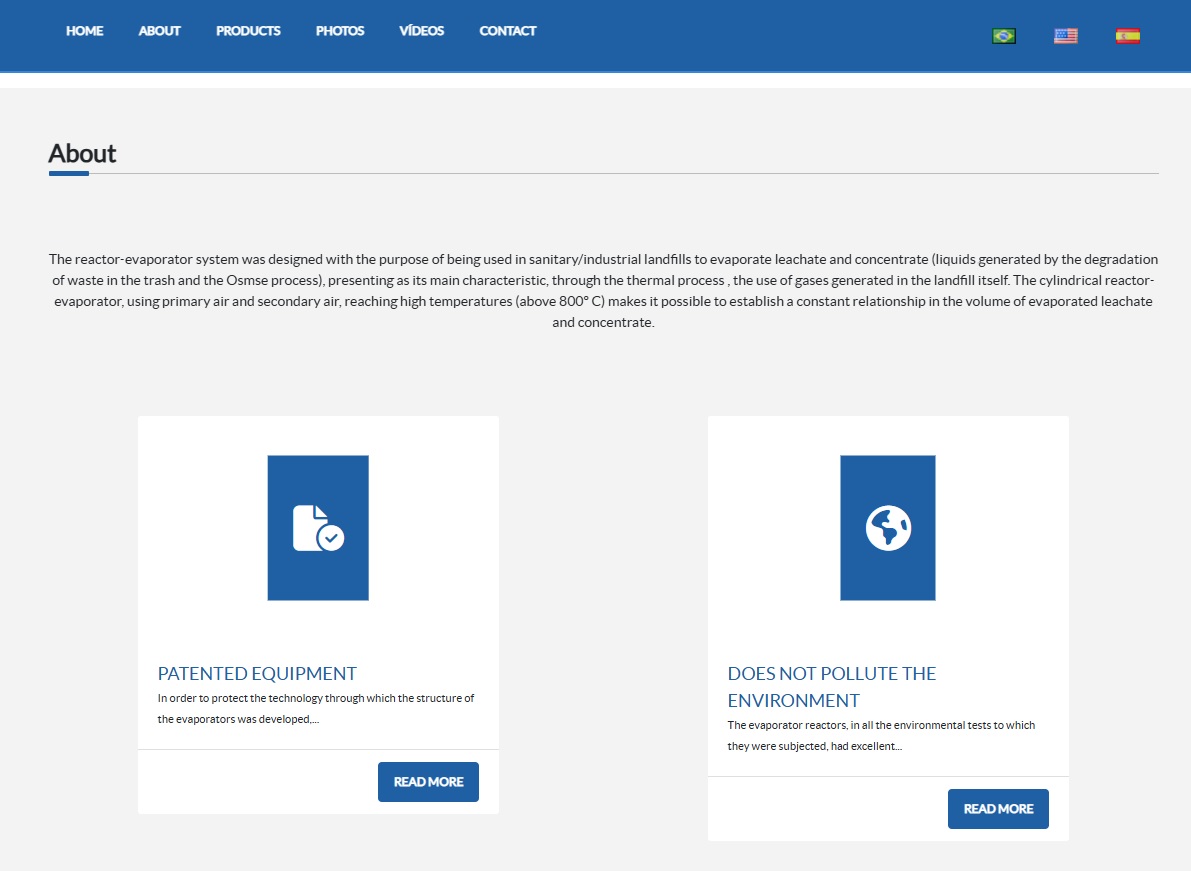Image resolution: width=1191 pixels, height=871 pixels.
Task: Click the document checkmark patented icon
Action: tap(318, 528)
